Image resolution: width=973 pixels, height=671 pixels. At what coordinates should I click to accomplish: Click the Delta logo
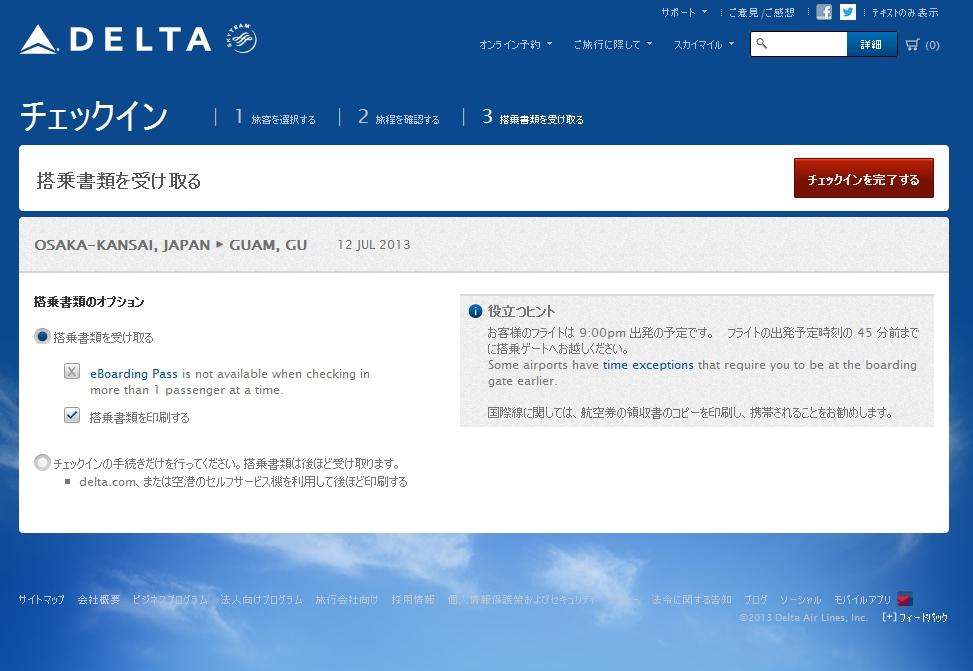[115, 39]
